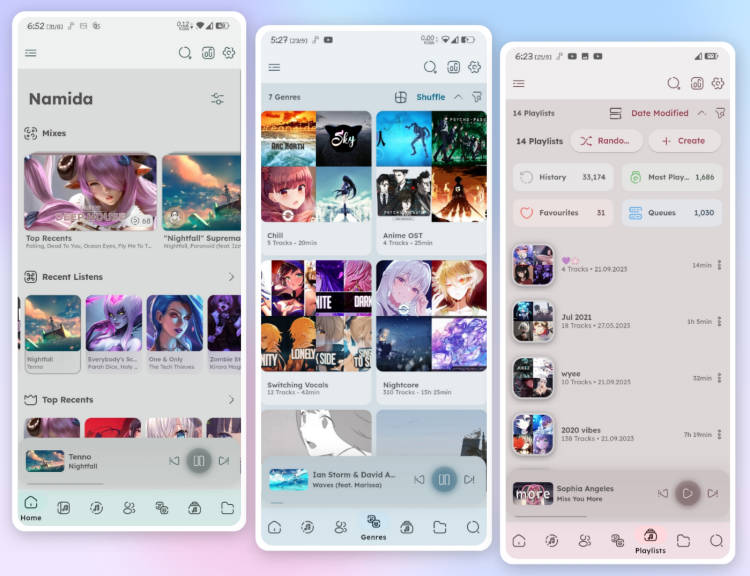Viewport: 750px width, 576px height.
Task: Open stats icon in Playlists screen header
Action: pyautogui.click(x=697, y=83)
